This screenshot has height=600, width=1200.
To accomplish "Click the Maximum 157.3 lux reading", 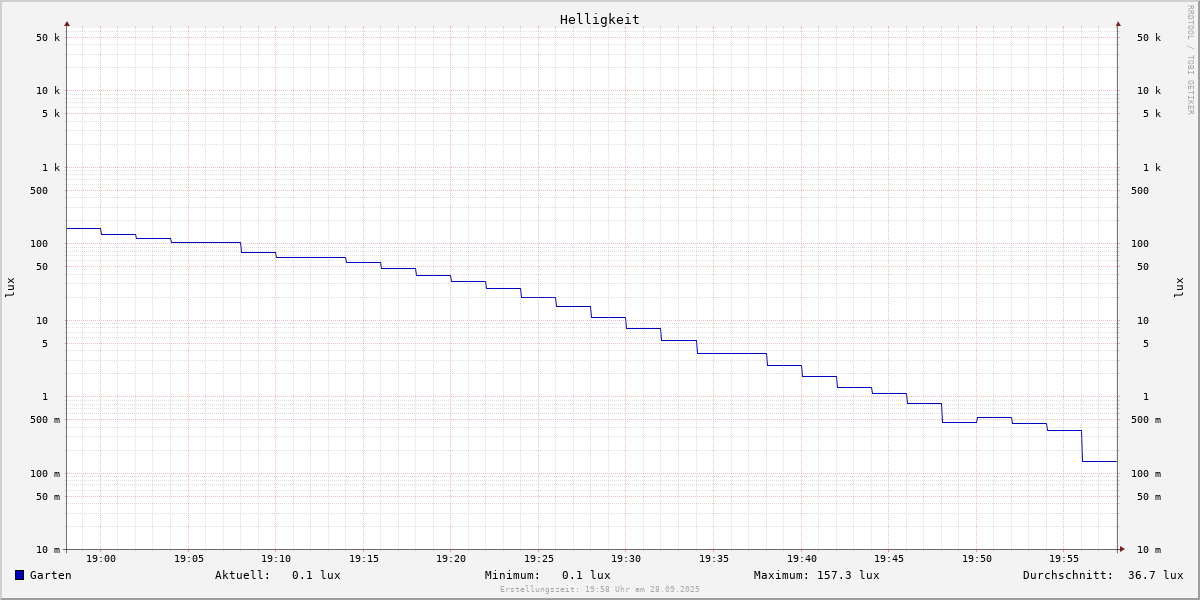I will point(817,575).
